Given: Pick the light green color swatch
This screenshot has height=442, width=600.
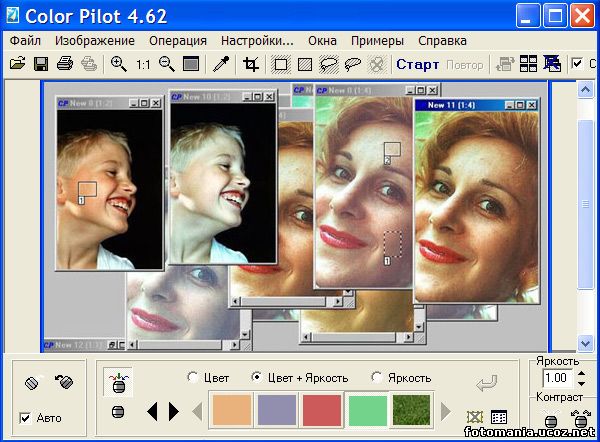Looking at the screenshot, I should [367, 410].
